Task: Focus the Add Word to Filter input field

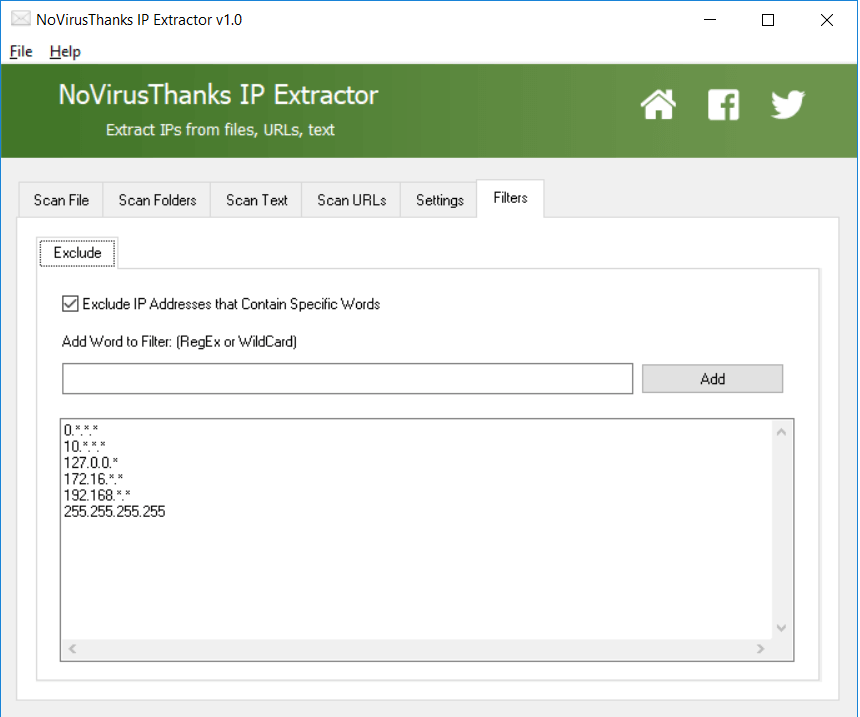Action: [x=347, y=379]
